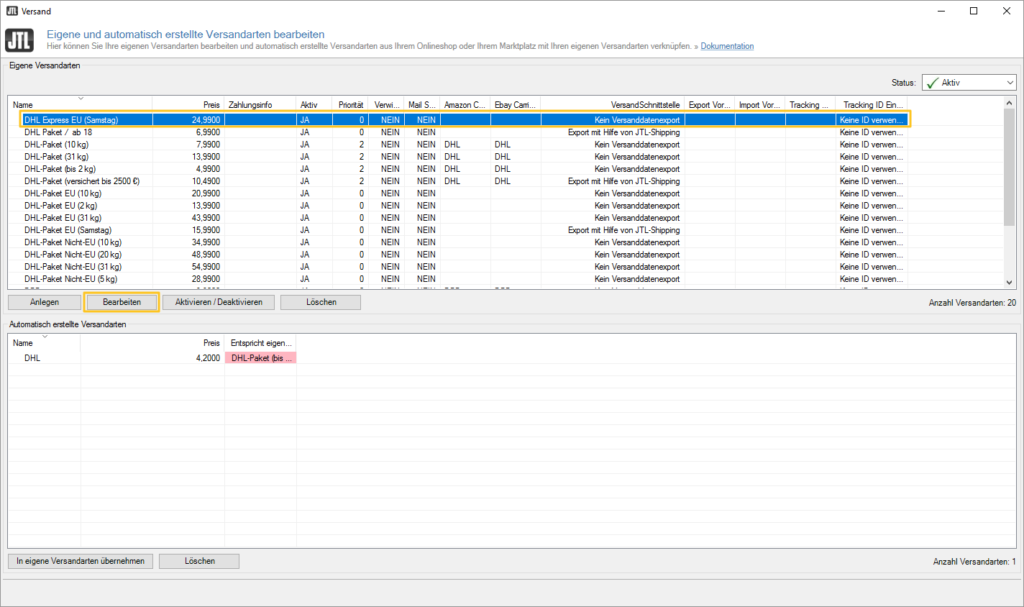Image resolution: width=1024 pixels, height=607 pixels.
Task: Open the Dokumentation link
Action: click(x=727, y=46)
